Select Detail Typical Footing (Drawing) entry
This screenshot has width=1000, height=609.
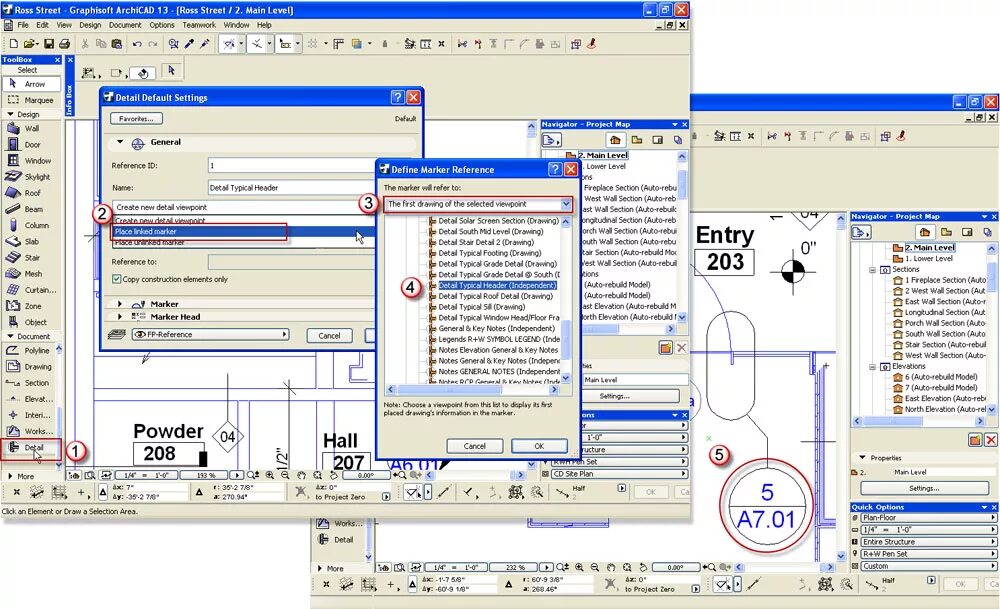(x=489, y=253)
